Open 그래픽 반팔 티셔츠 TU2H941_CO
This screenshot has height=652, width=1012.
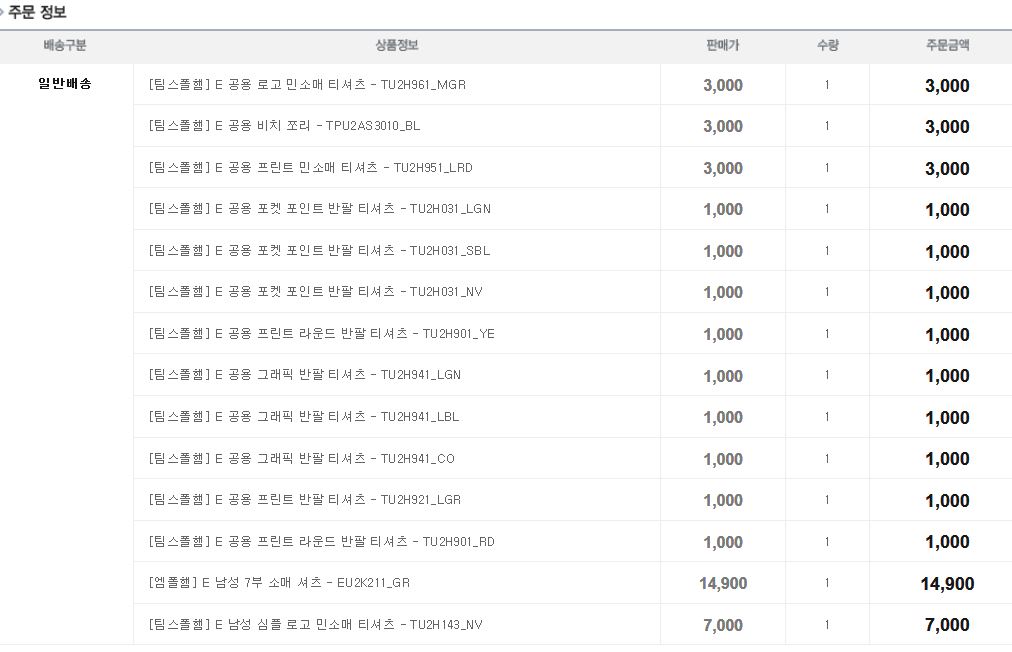point(301,459)
